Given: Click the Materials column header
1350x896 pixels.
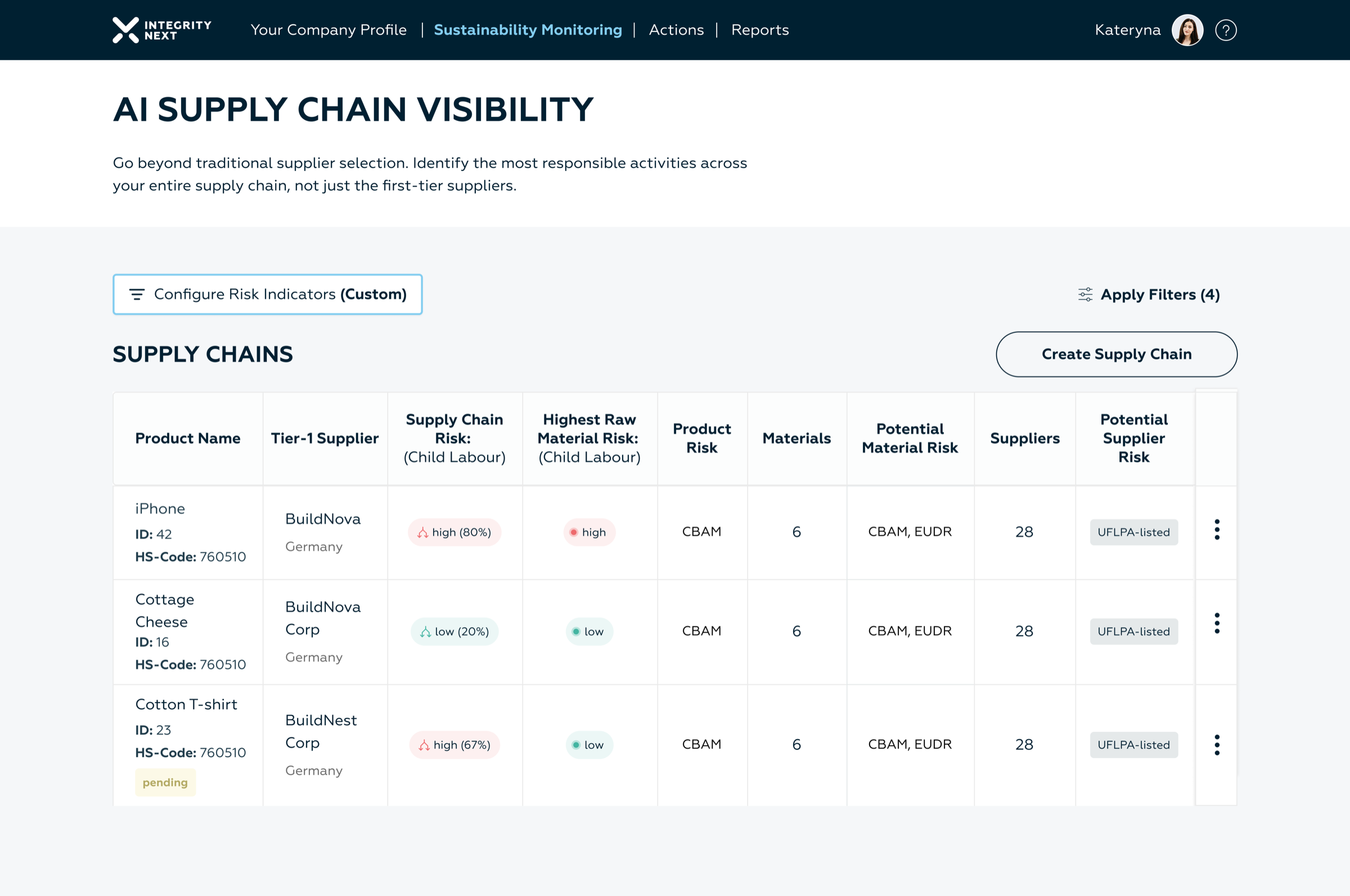Looking at the screenshot, I should click(x=796, y=438).
